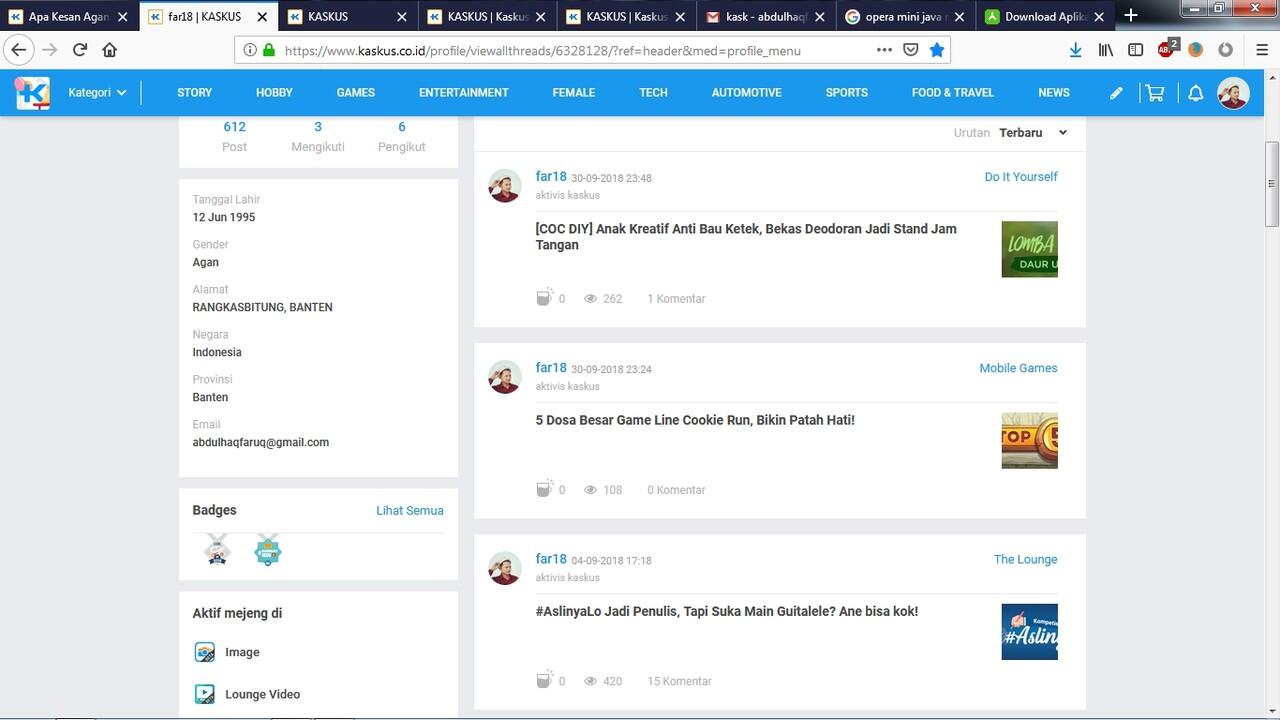Click the secure padlock site info icon
Viewport: 1280px width, 720px height.
268,50
